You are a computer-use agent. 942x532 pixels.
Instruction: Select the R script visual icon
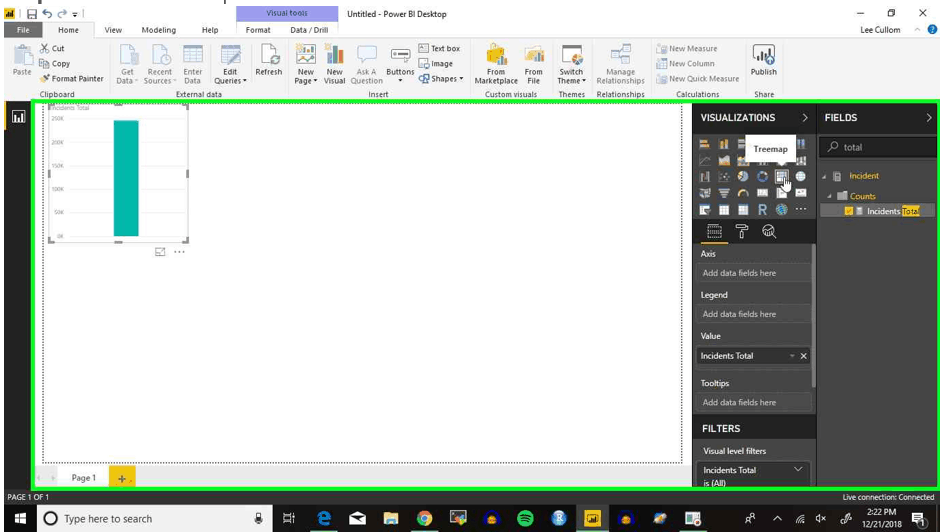[762, 210]
